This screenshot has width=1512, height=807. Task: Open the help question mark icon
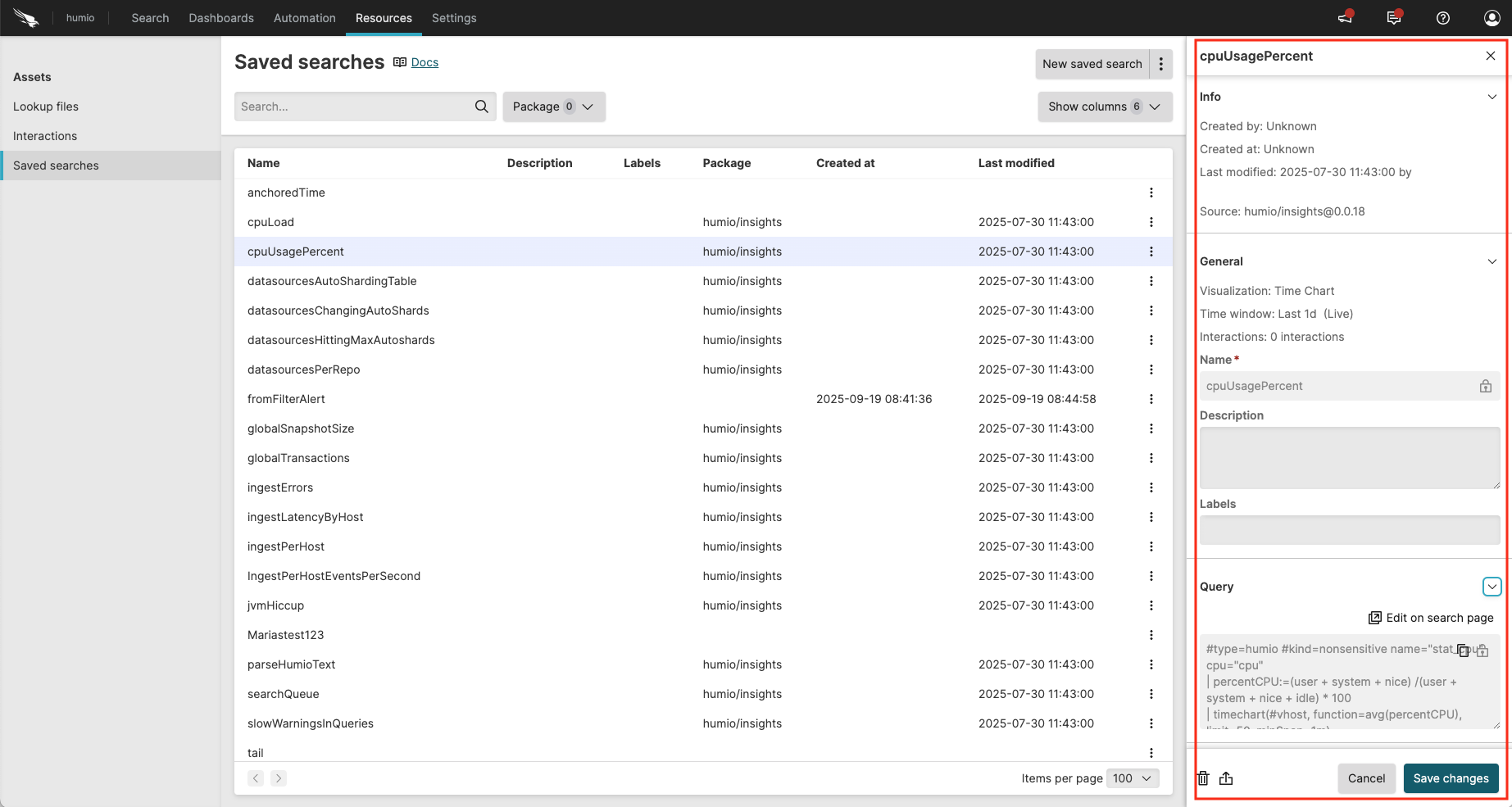click(1443, 18)
